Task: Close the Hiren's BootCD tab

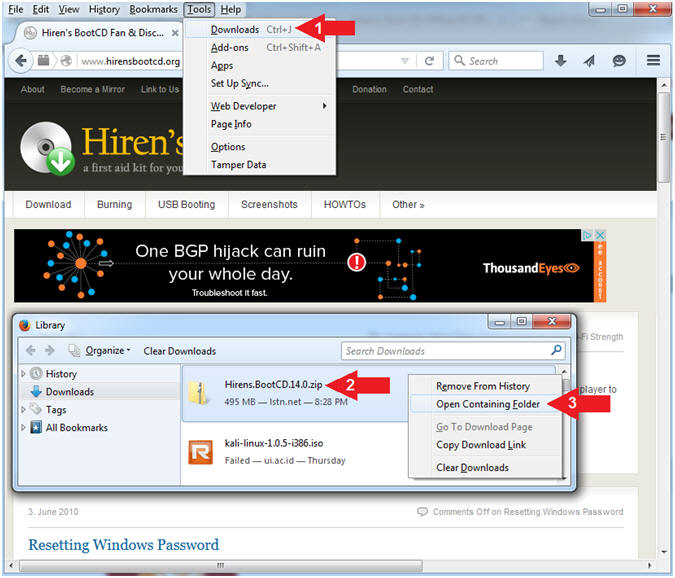Action: (175, 33)
